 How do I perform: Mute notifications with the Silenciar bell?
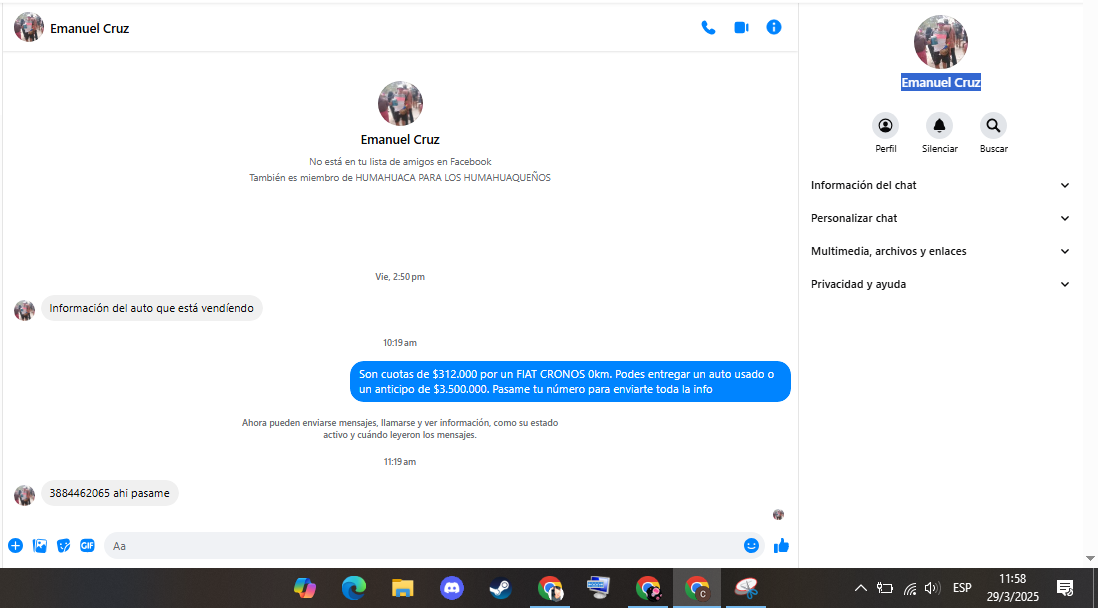(x=939, y=126)
